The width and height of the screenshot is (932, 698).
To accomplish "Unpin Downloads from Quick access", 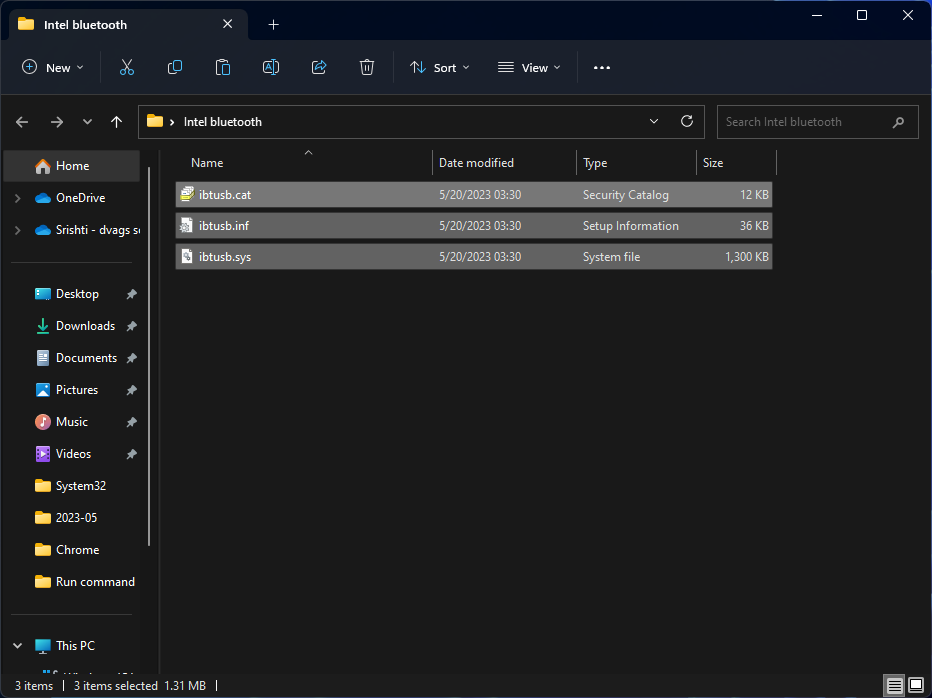I will pos(131,326).
